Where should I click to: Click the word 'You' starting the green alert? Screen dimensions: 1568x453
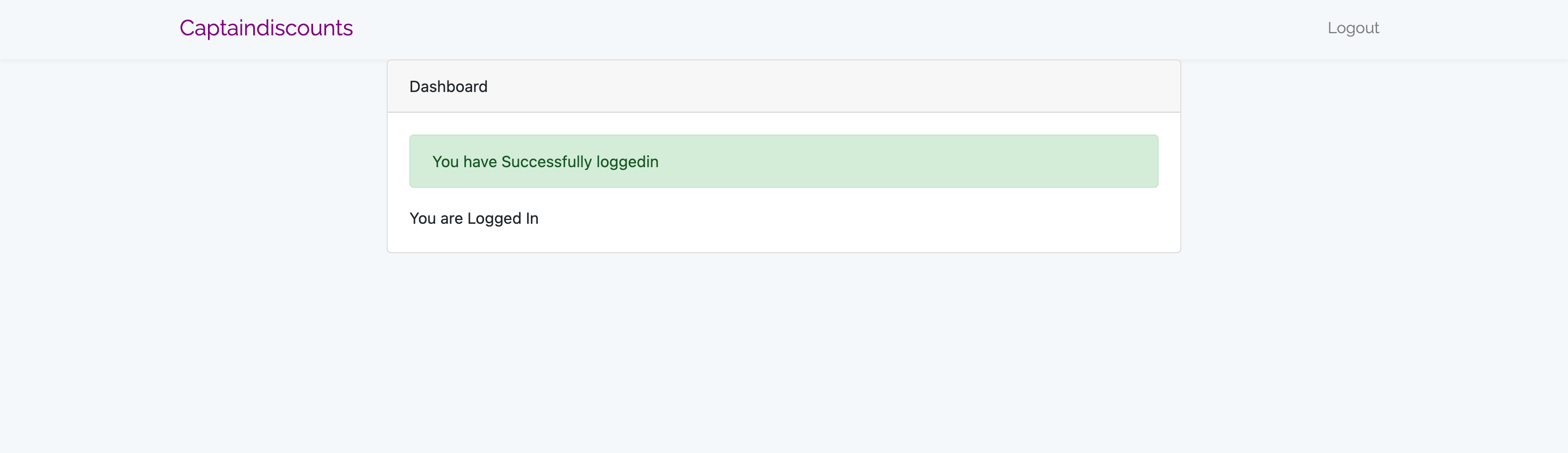click(x=445, y=161)
